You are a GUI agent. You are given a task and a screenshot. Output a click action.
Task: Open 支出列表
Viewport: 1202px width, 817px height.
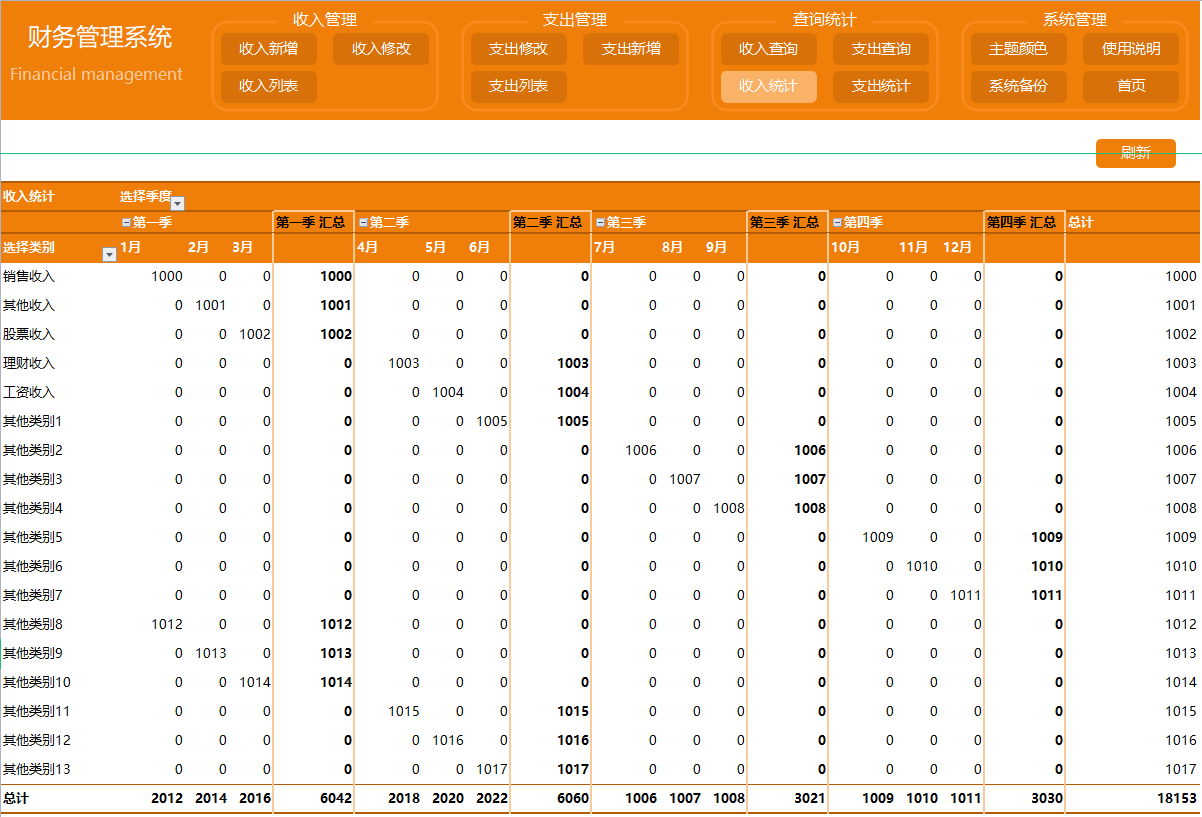click(x=519, y=86)
